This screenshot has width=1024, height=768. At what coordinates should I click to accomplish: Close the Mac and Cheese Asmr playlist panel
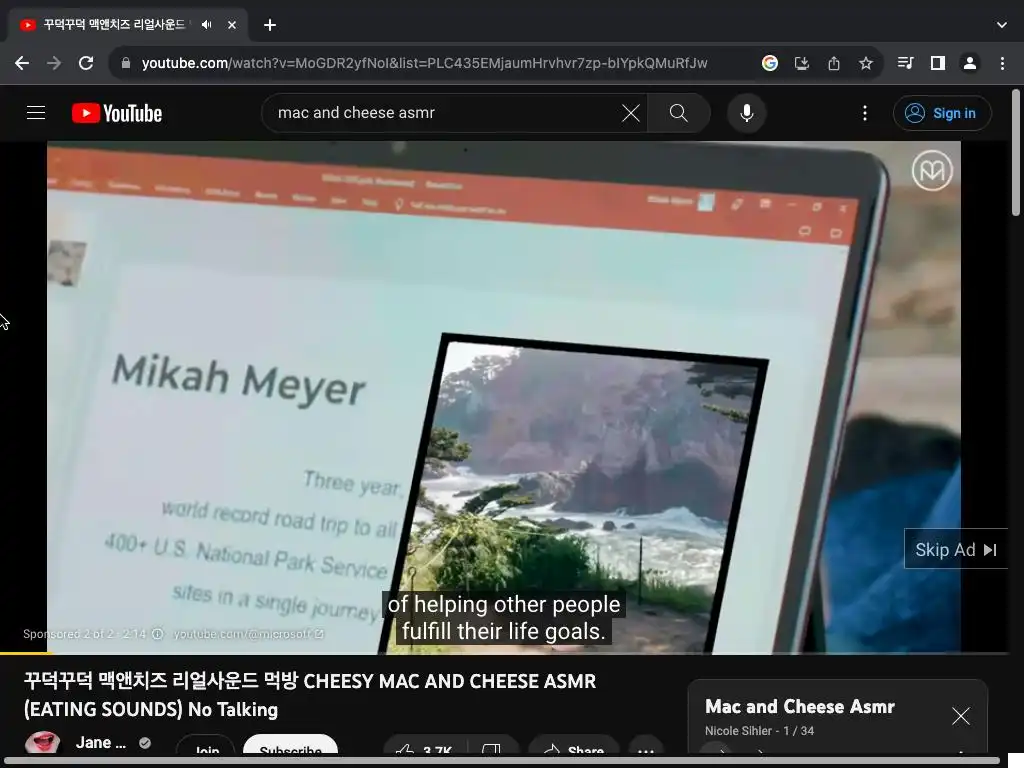click(x=961, y=716)
